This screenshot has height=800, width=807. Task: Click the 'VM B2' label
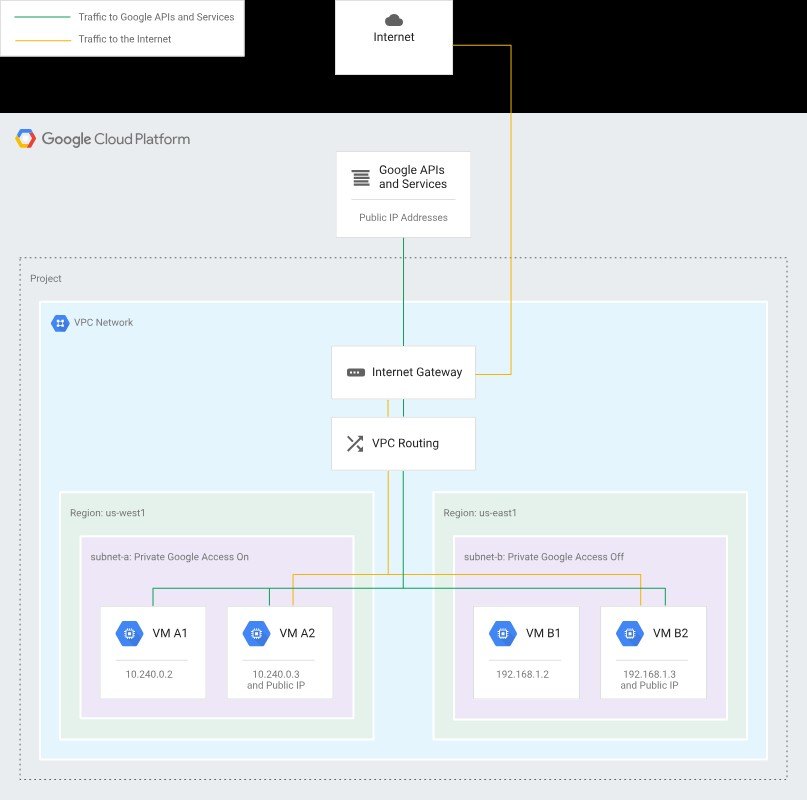pyautogui.click(x=670, y=633)
